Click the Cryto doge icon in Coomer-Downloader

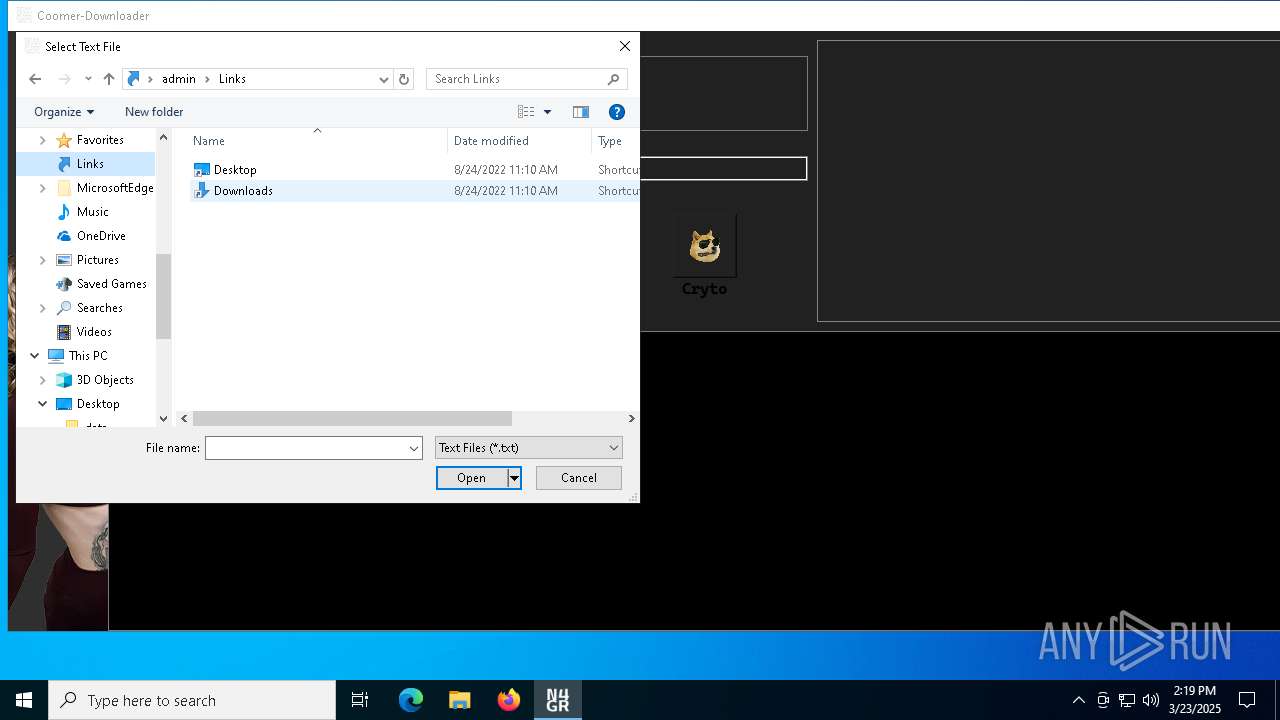[x=705, y=245]
